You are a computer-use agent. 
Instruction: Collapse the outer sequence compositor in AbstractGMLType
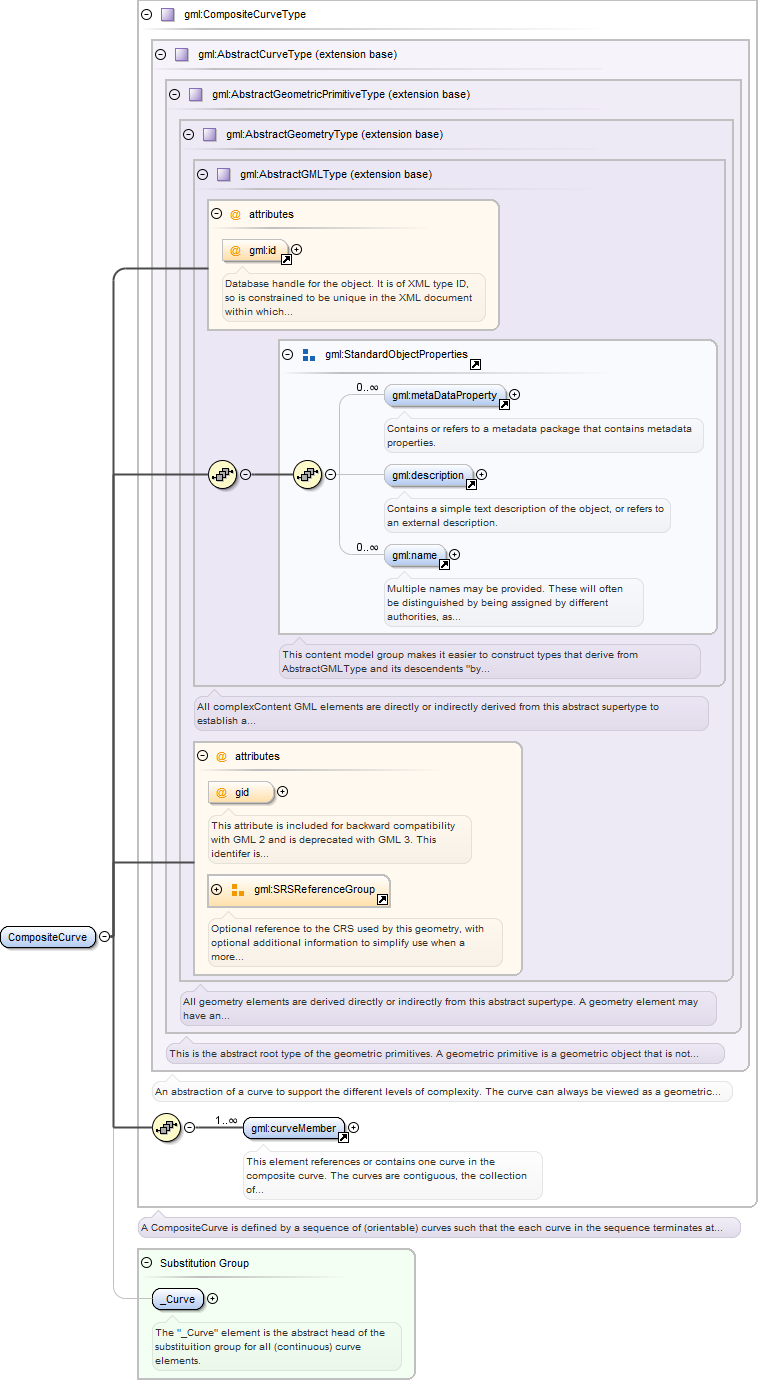pyautogui.click(x=246, y=475)
